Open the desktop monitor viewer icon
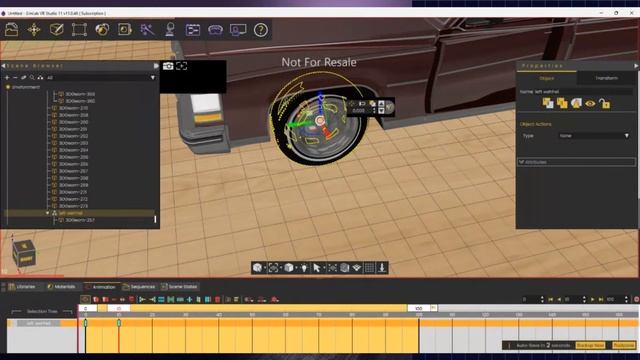This screenshot has height=360, width=640. (238, 29)
